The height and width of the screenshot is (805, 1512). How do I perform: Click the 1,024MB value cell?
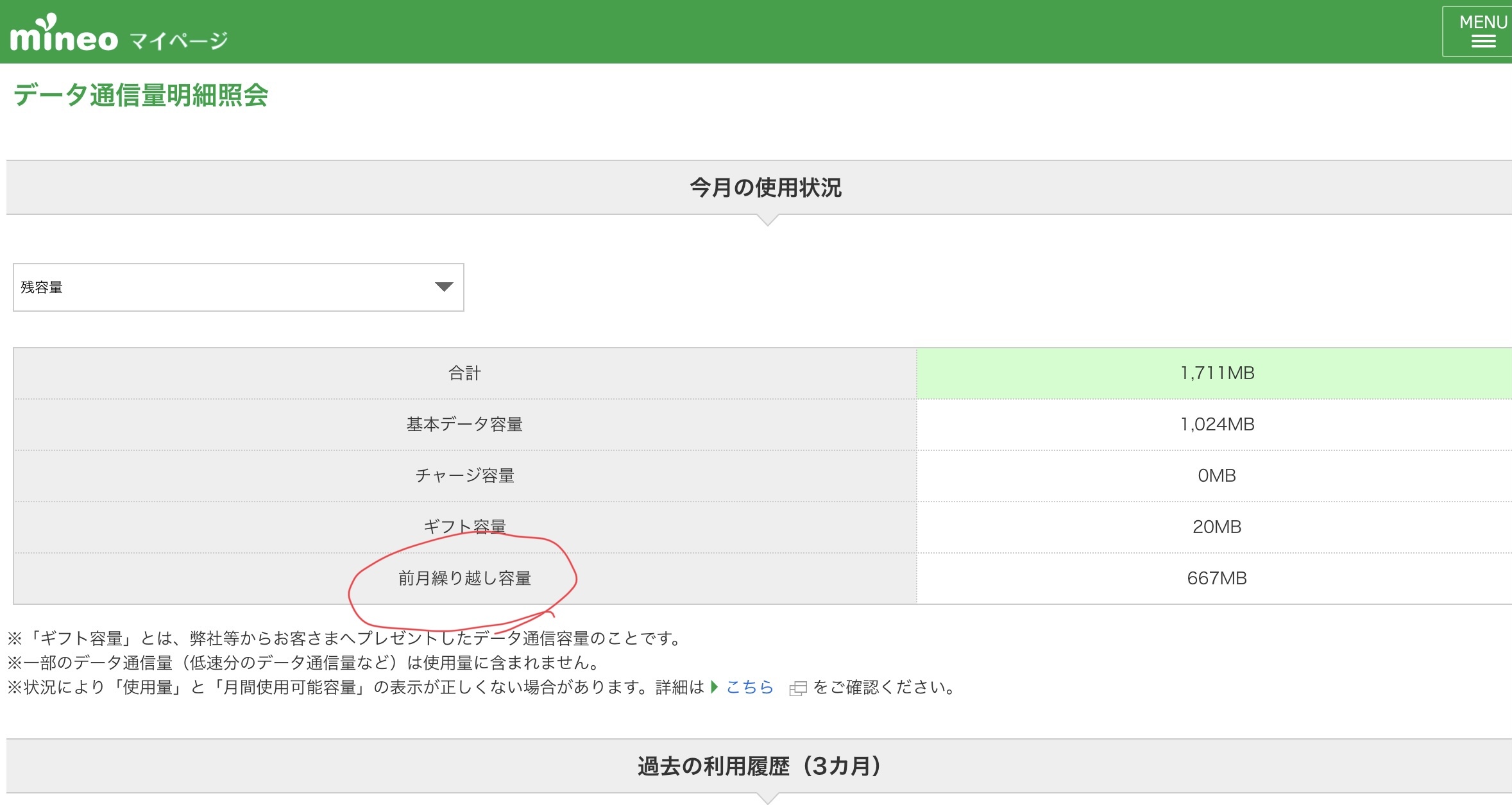coord(1216,424)
